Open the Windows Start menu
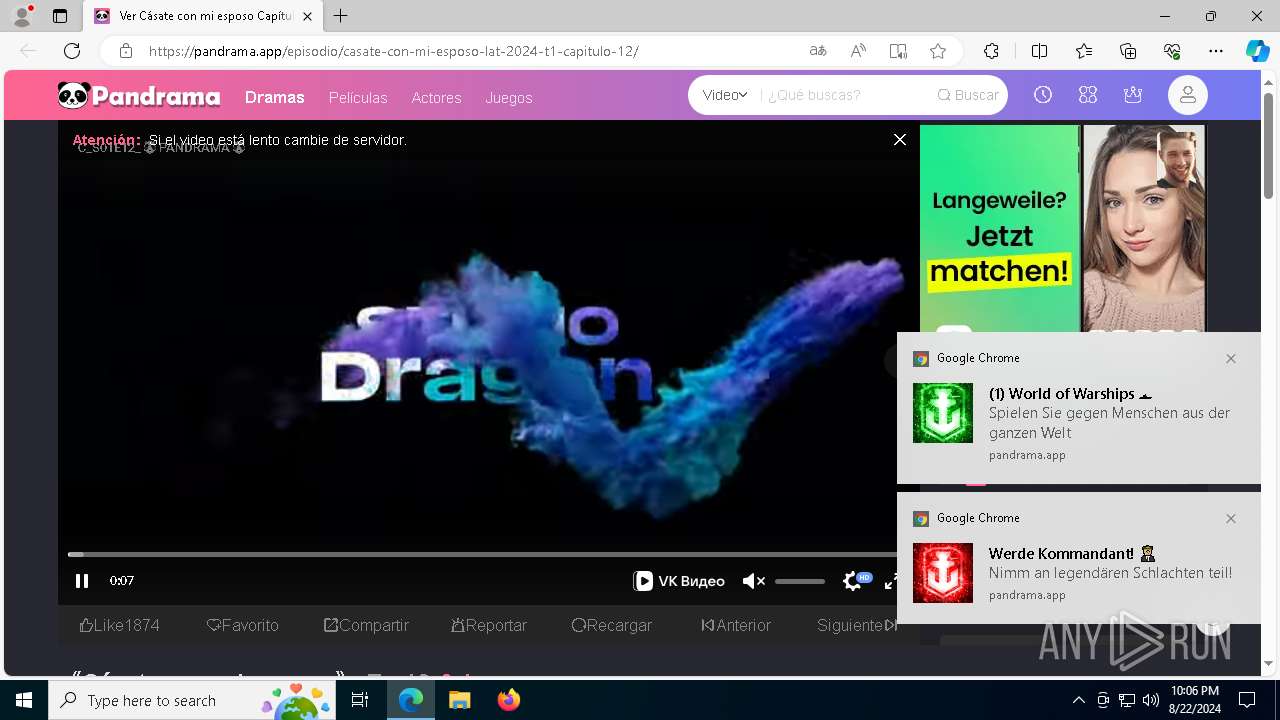 pos(24,700)
